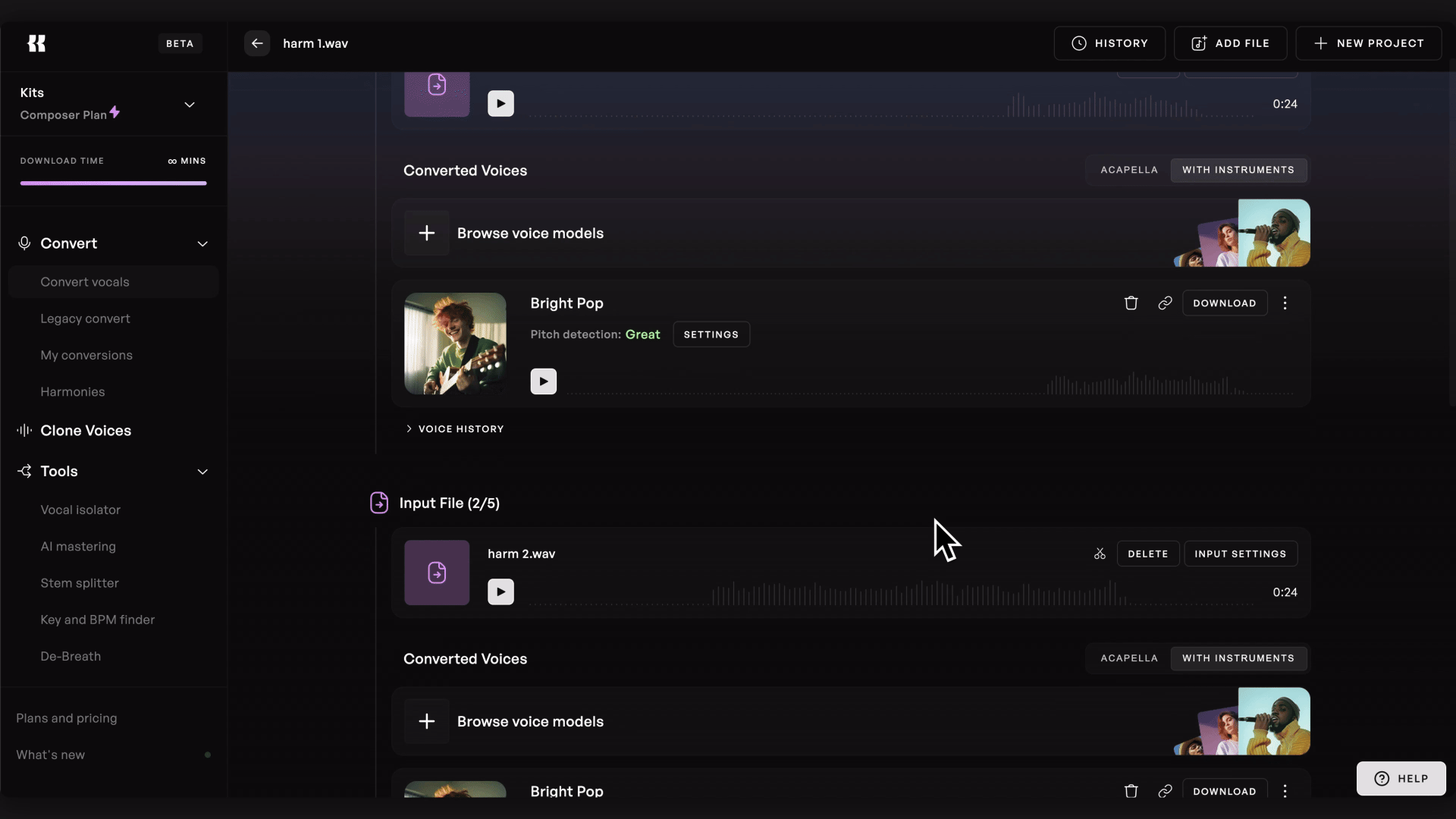Click the top input file thumbnail
Image resolution: width=1456 pixels, height=819 pixels.
(437, 94)
